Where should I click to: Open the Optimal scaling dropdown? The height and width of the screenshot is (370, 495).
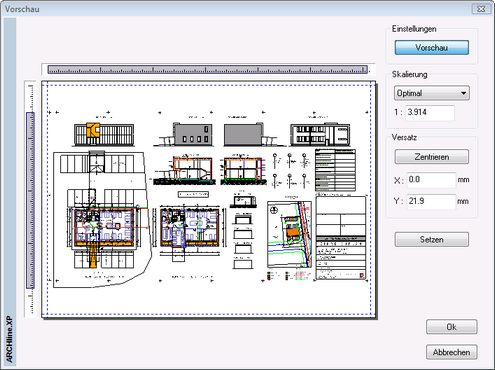point(432,93)
